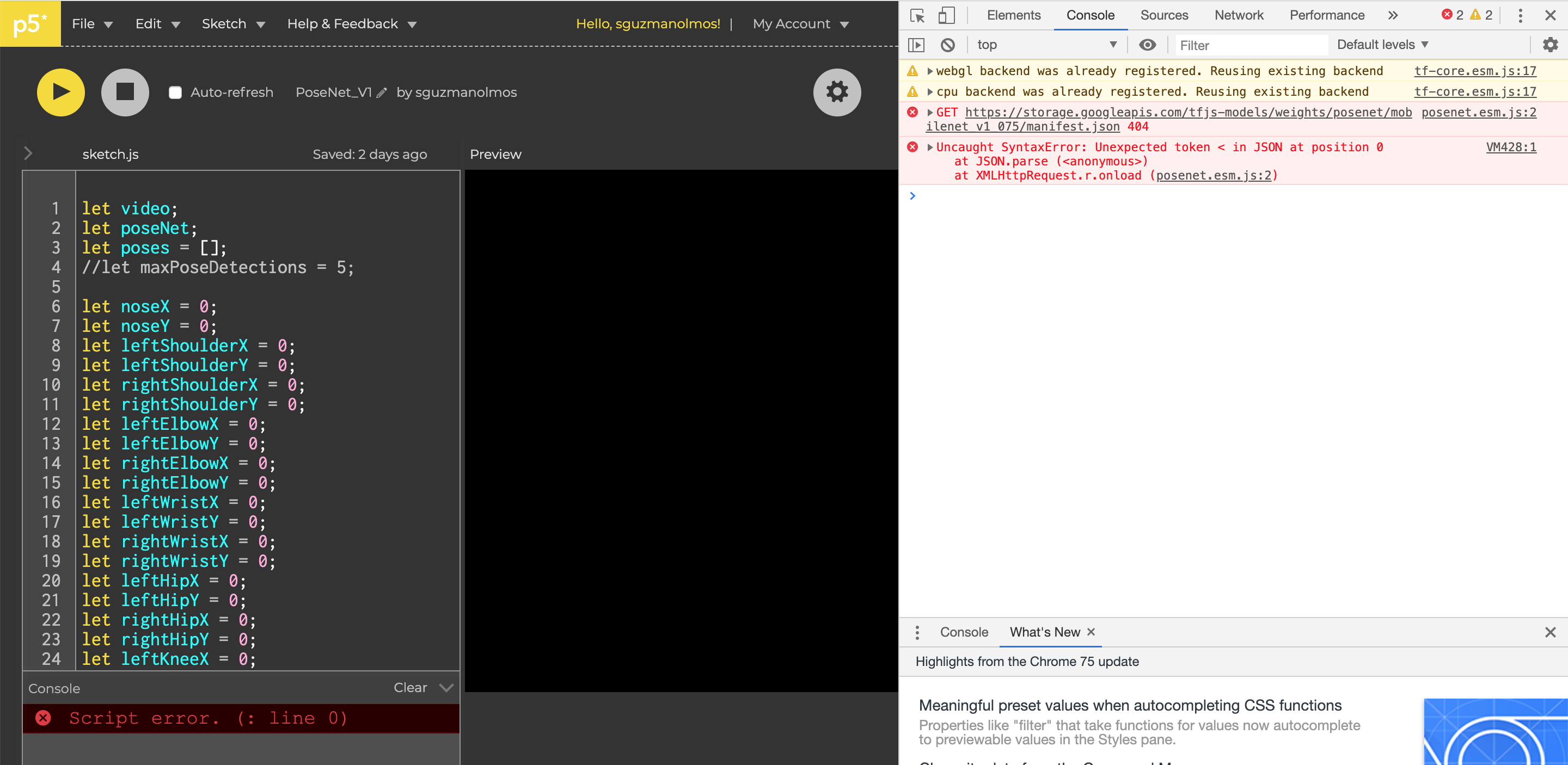Switch to the Network tab
Image resolution: width=1568 pixels, height=765 pixels.
(x=1239, y=15)
